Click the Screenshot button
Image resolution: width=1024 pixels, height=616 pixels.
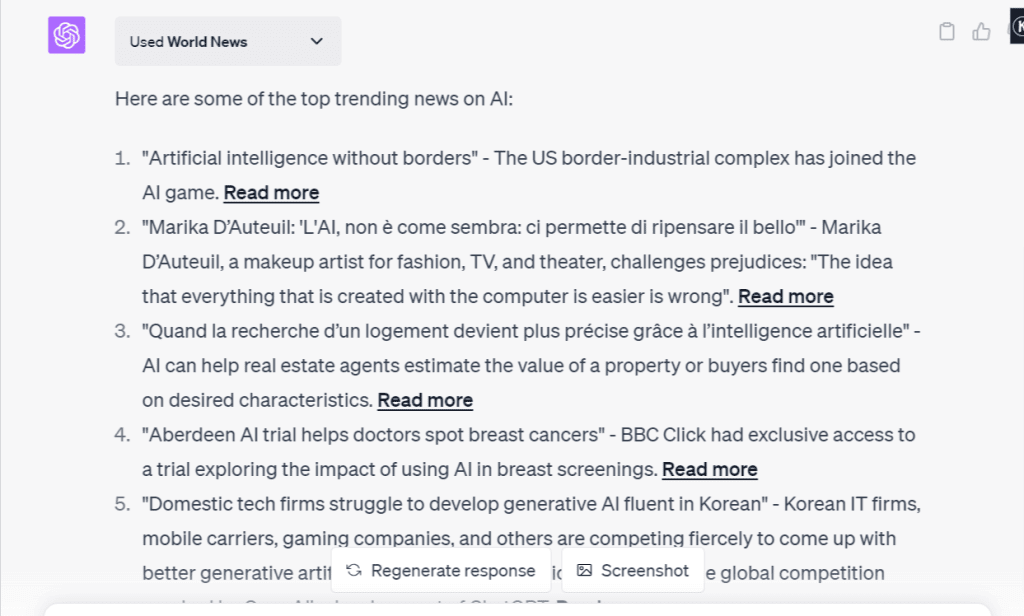(x=633, y=570)
